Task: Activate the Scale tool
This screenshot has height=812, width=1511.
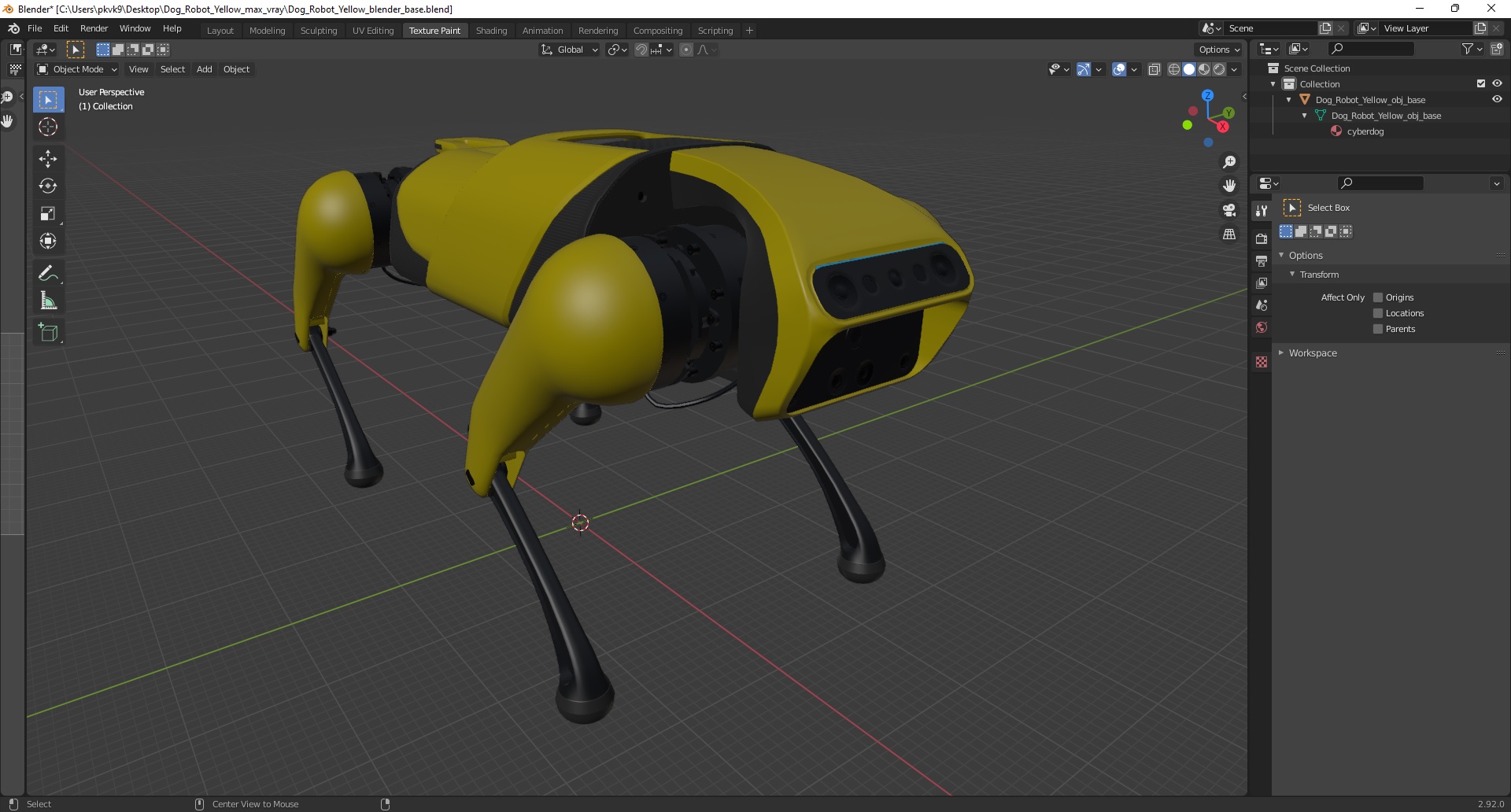Action: tap(48, 213)
